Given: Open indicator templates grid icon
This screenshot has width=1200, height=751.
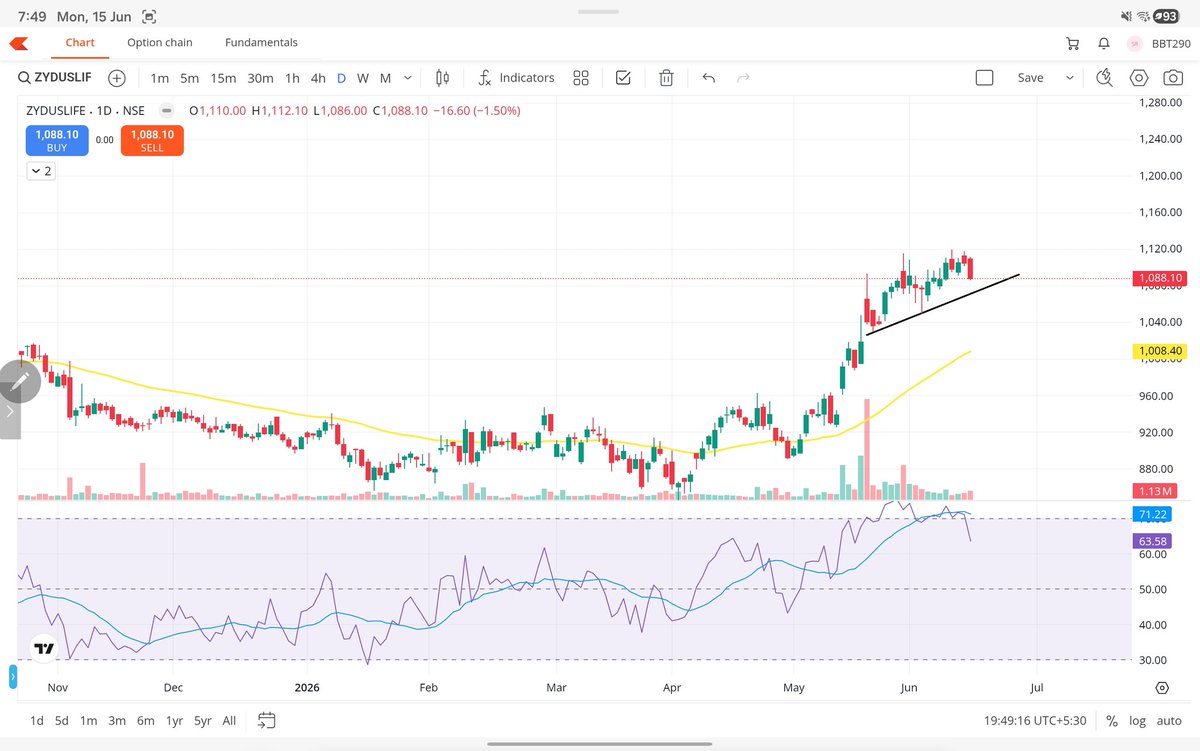Looking at the screenshot, I should pos(581,78).
